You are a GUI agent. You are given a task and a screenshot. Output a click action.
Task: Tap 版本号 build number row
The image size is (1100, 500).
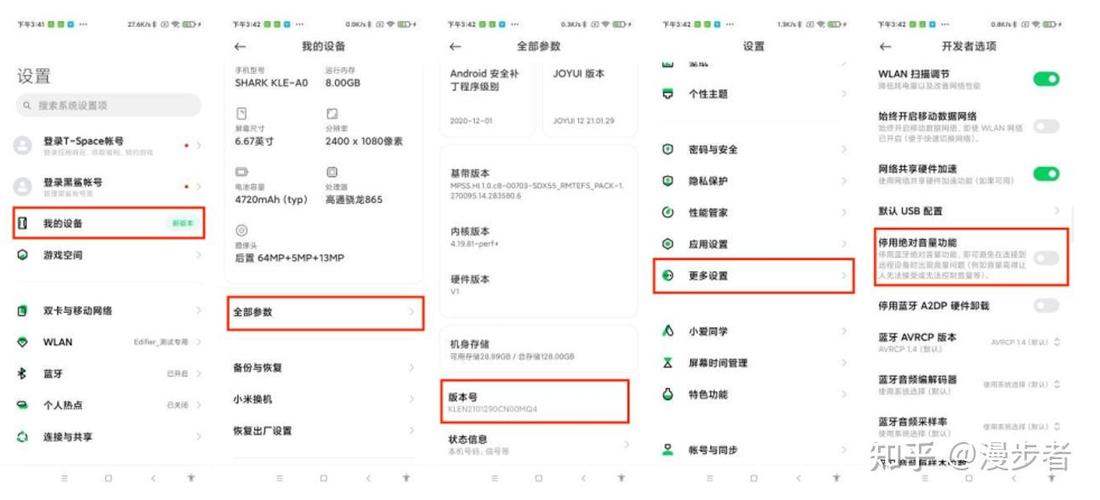point(535,401)
